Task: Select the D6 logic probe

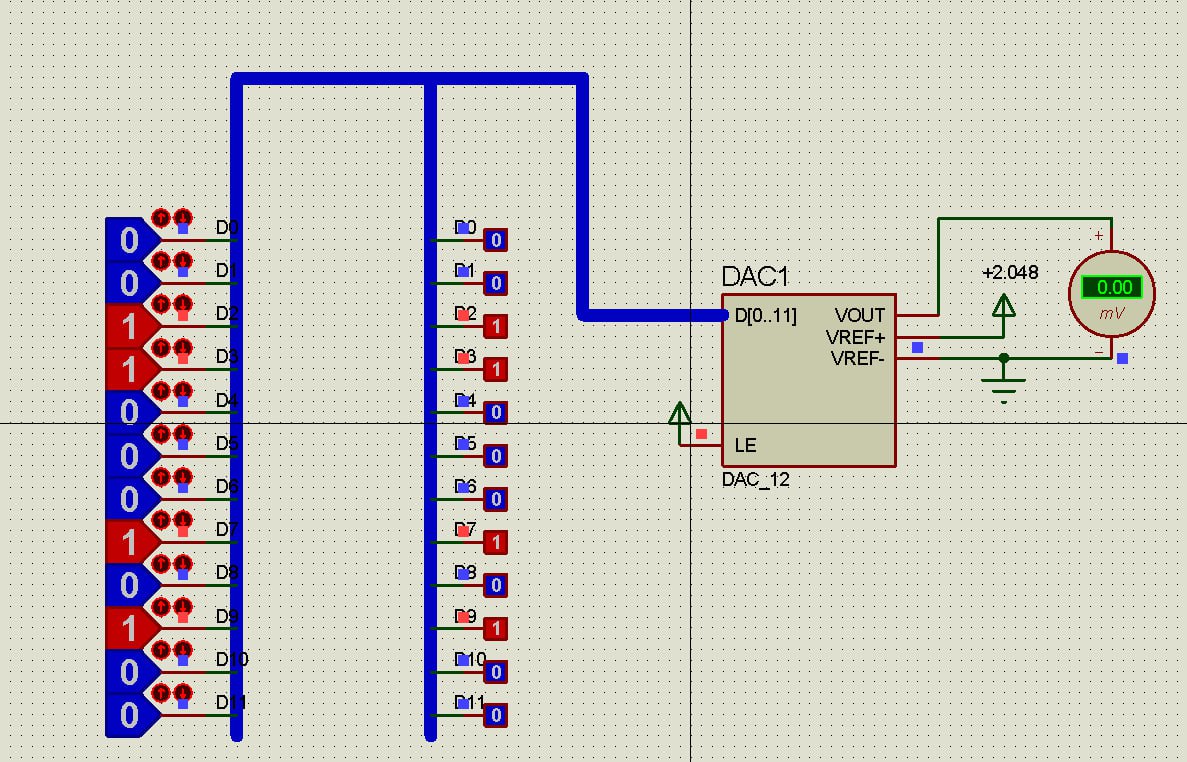Action: click(496, 499)
